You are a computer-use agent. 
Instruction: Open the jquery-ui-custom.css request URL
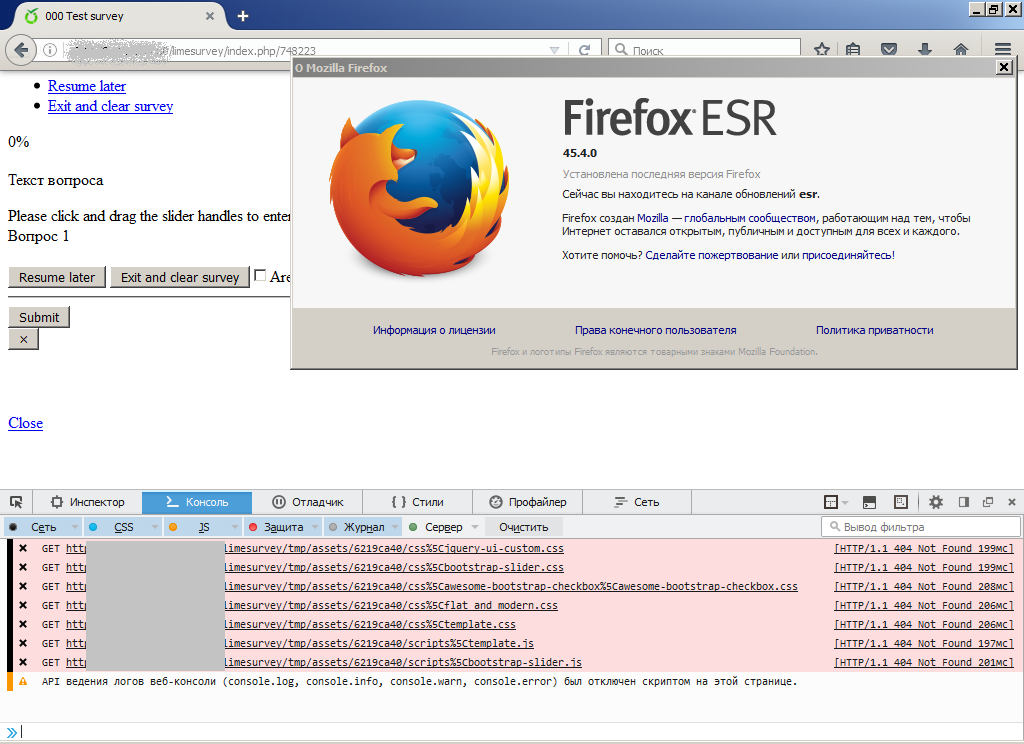pyautogui.click(x=315, y=549)
